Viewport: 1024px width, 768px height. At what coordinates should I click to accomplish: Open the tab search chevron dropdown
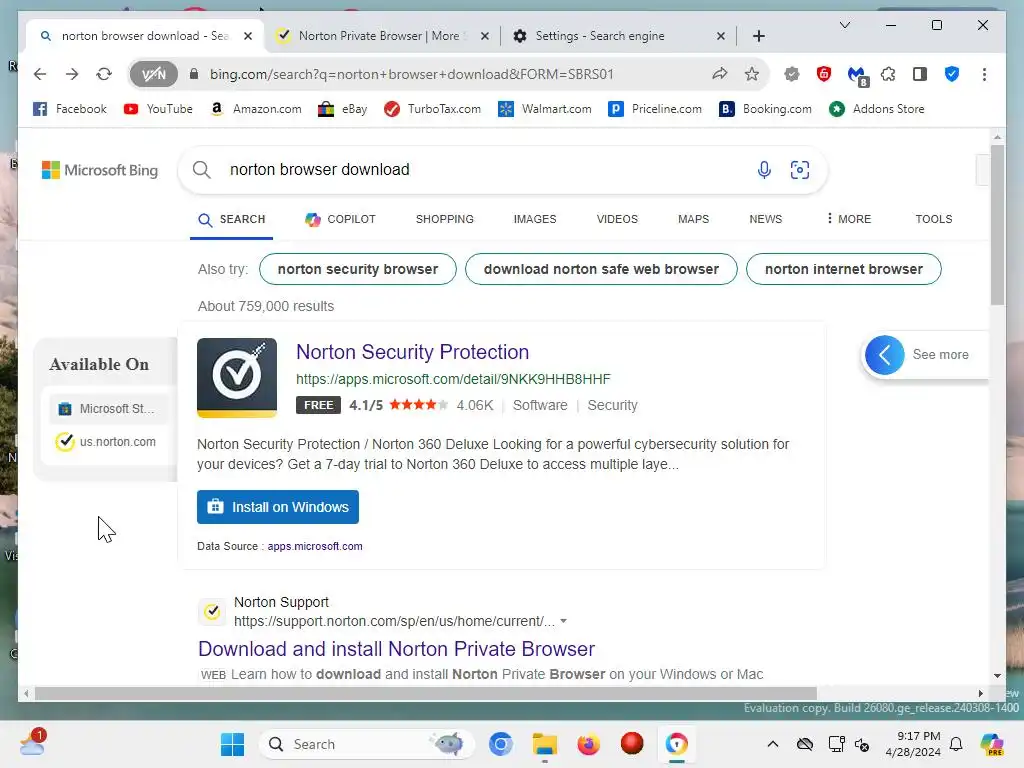(x=844, y=25)
